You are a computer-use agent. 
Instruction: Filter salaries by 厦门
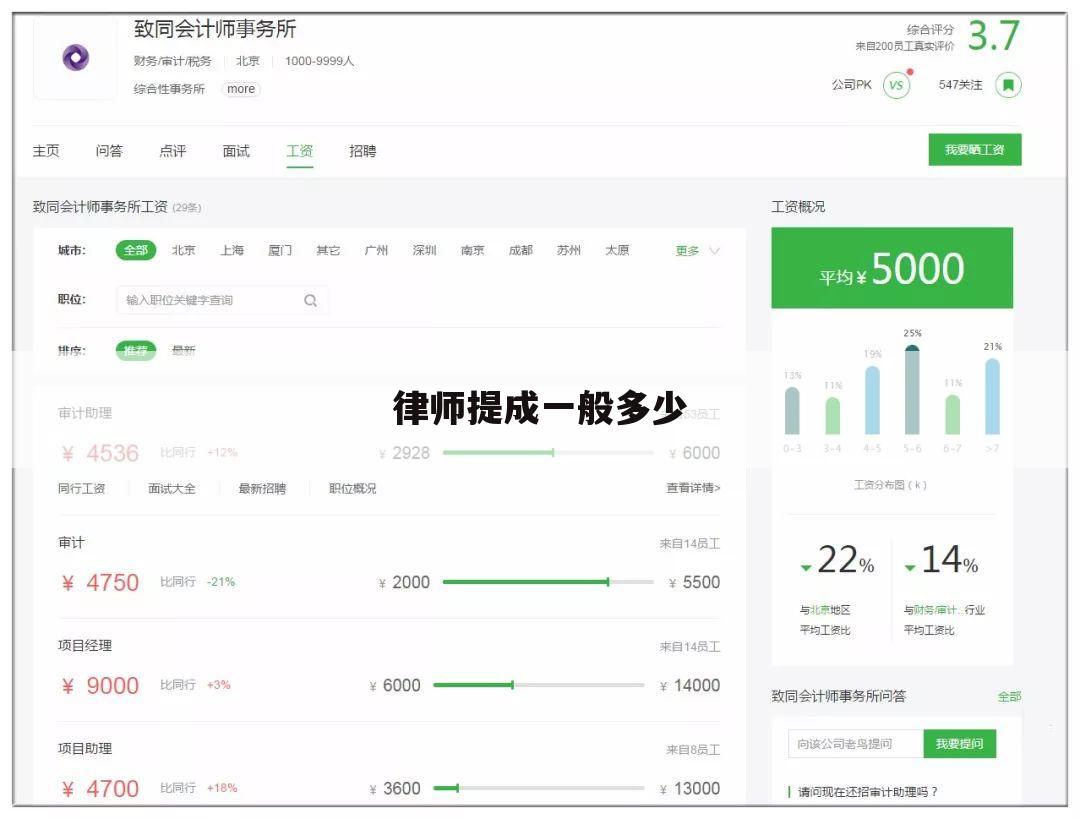280,250
